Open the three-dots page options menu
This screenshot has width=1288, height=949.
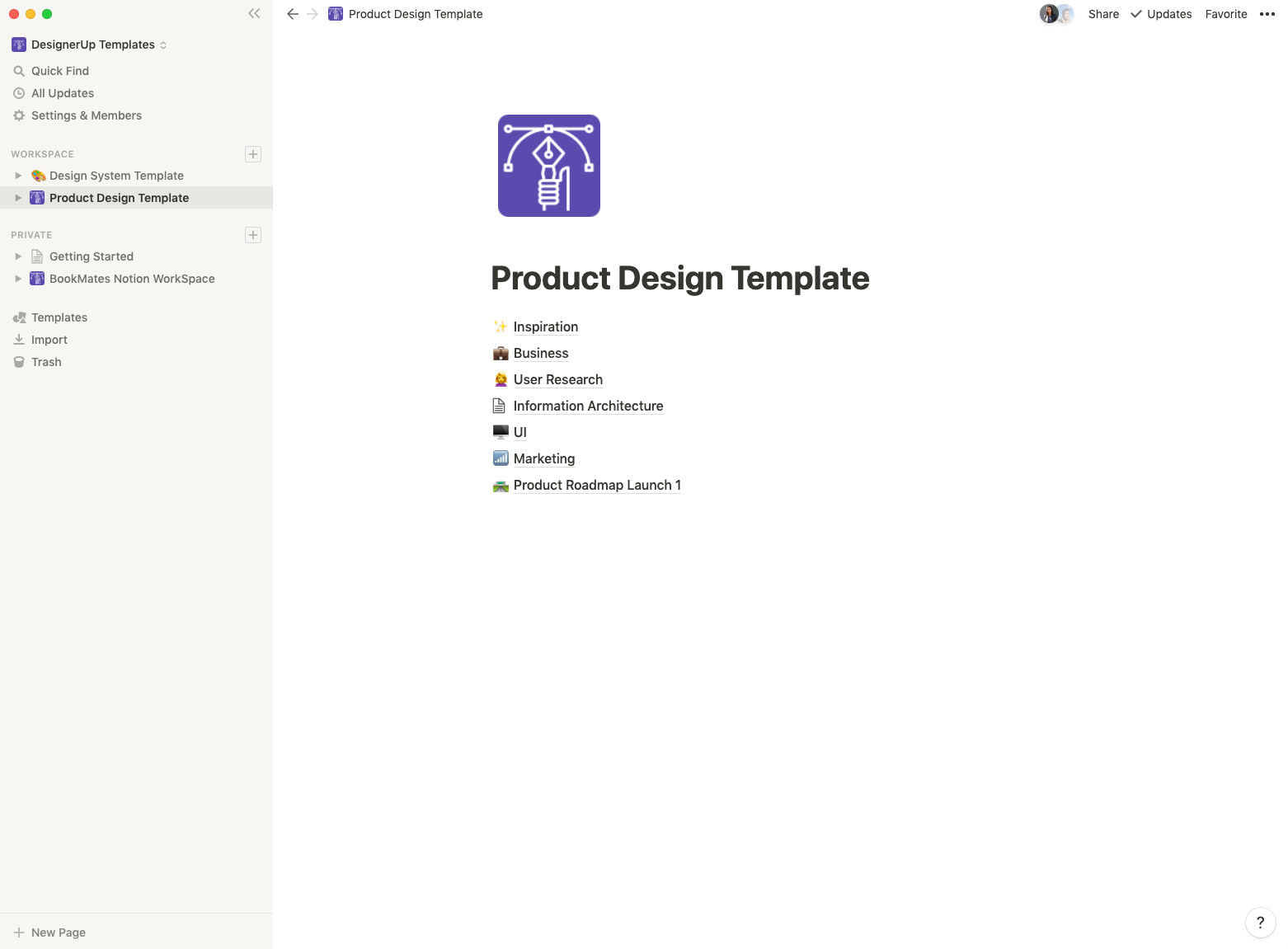point(1267,14)
